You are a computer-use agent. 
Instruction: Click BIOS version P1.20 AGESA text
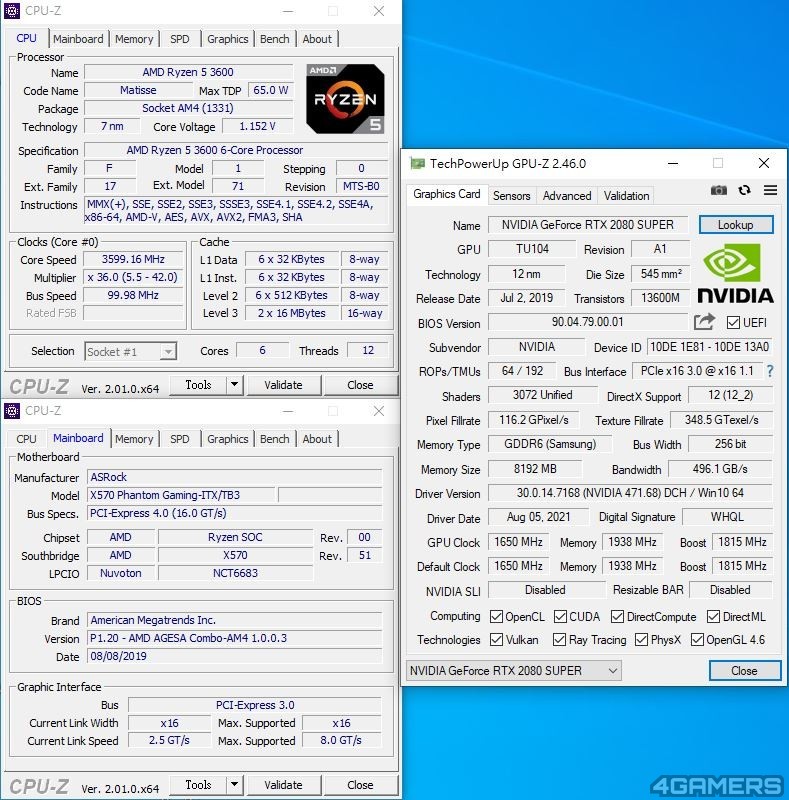pos(234,638)
